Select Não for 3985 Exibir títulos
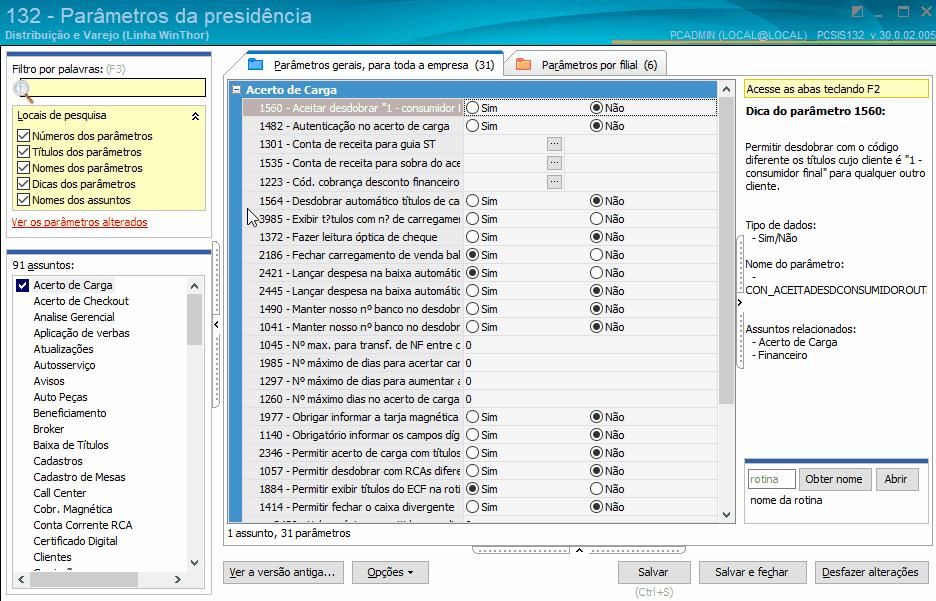This screenshot has width=936, height=601. coord(596,219)
